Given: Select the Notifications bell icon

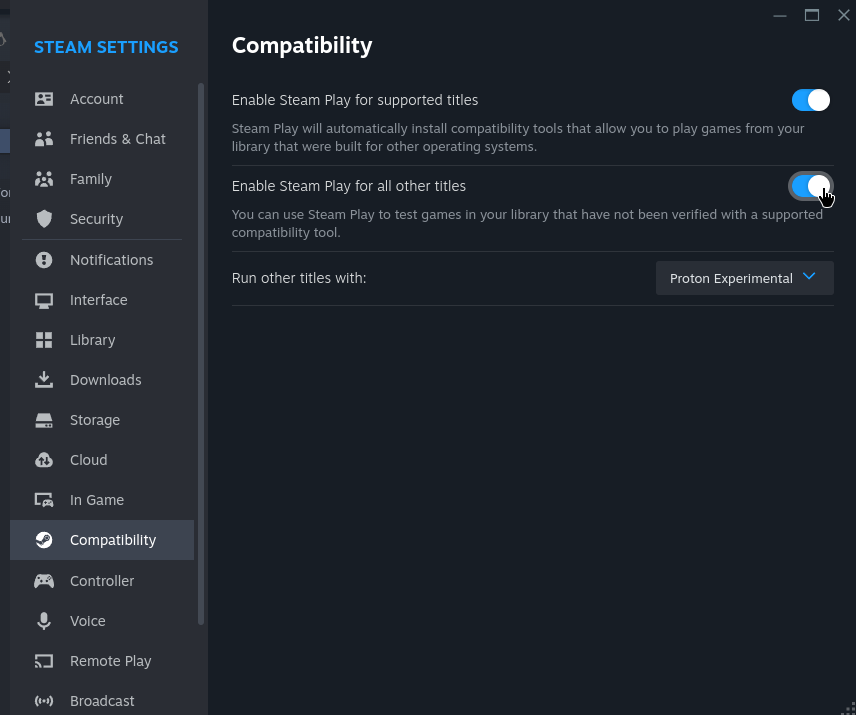Looking at the screenshot, I should 44,259.
